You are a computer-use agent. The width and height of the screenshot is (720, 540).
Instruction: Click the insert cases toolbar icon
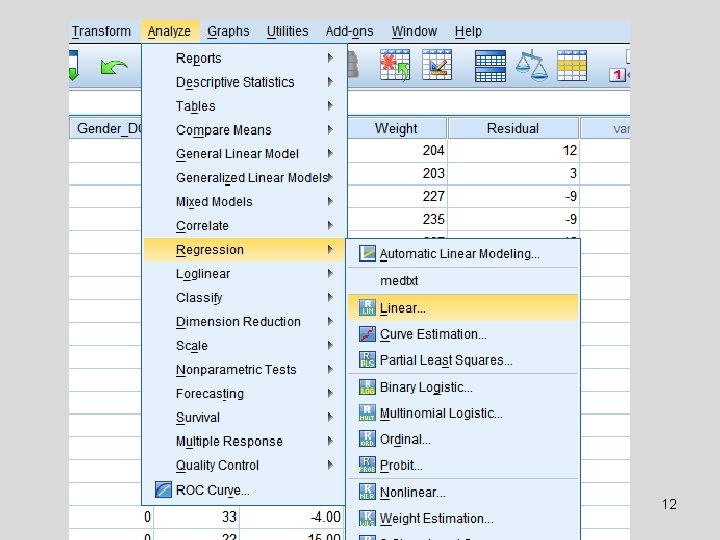pyautogui.click(x=395, y=65)
